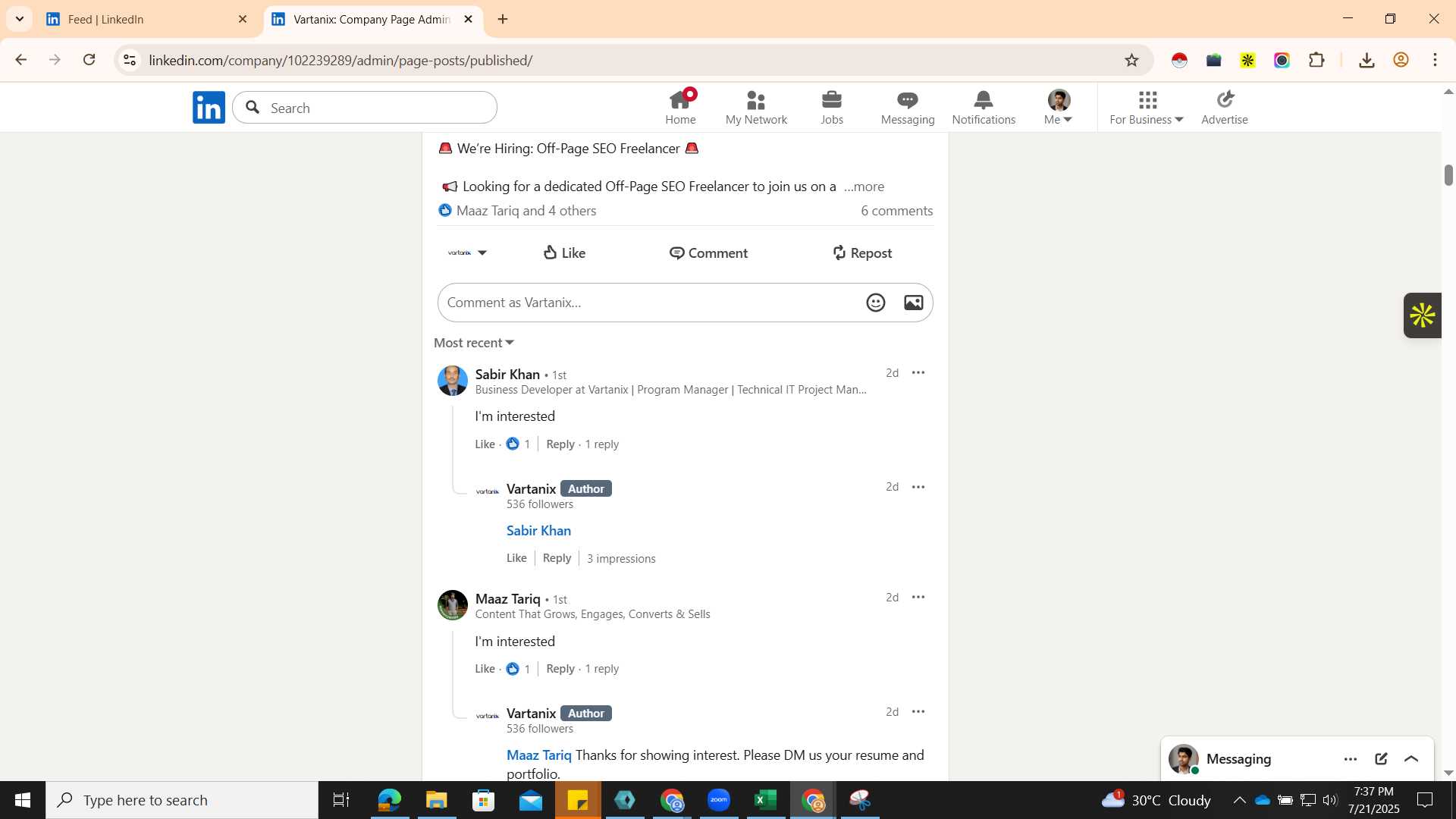The height and width of the screenshot is (819, 1456).
Task: Expand the Me profile dropdown
Action: [1058, 107]
